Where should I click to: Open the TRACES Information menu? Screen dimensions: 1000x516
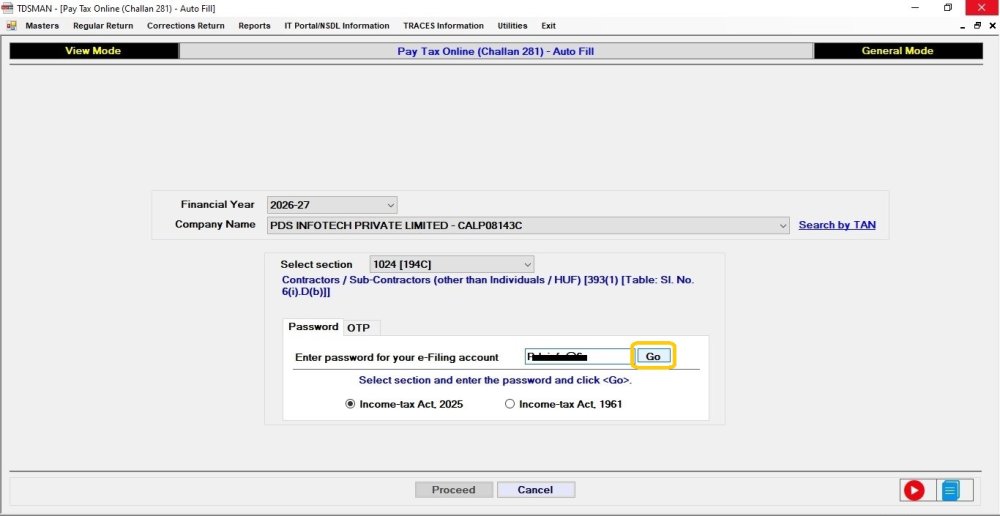point(443,26)
